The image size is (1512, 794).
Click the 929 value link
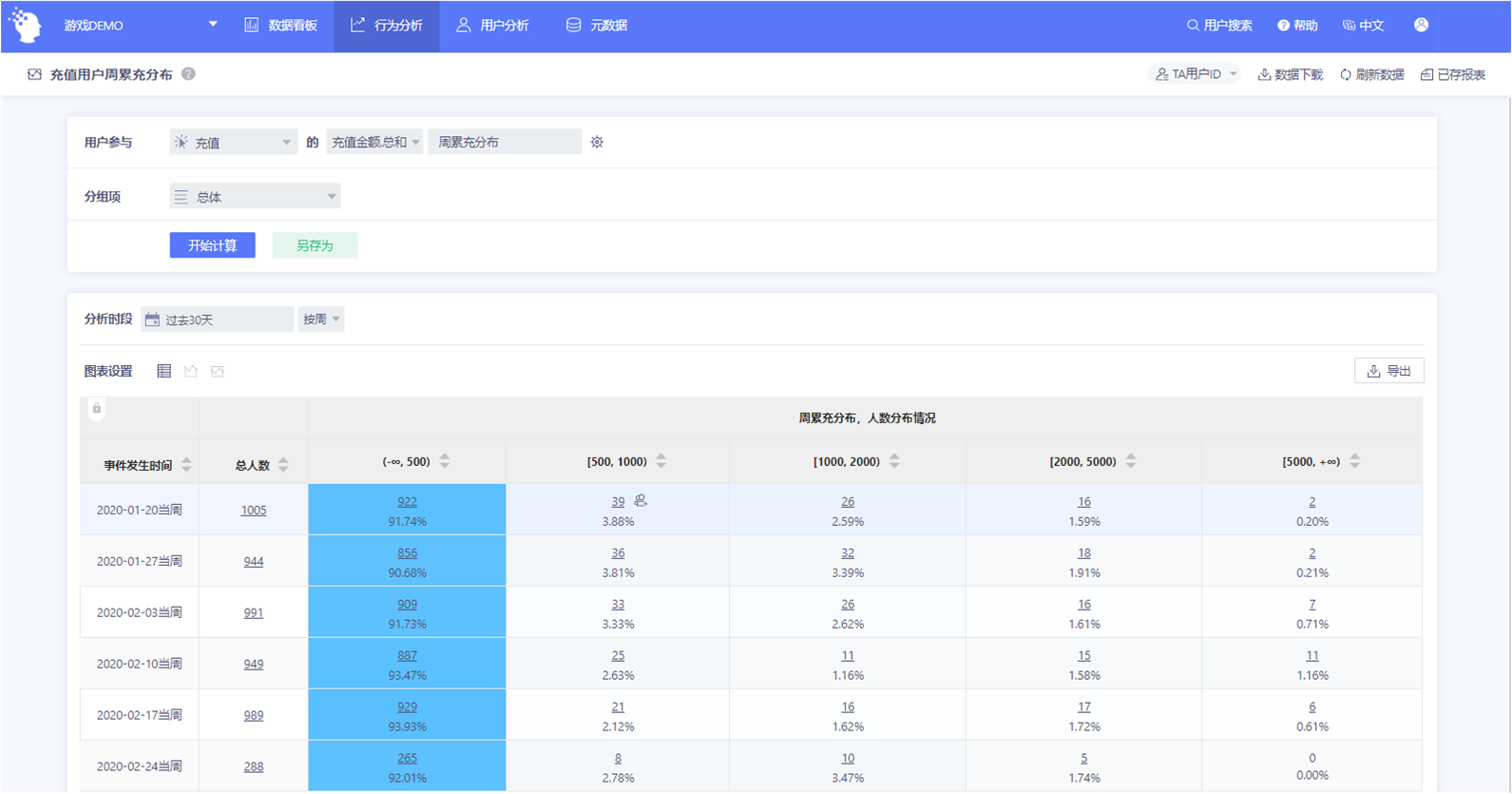click(407, 707)
